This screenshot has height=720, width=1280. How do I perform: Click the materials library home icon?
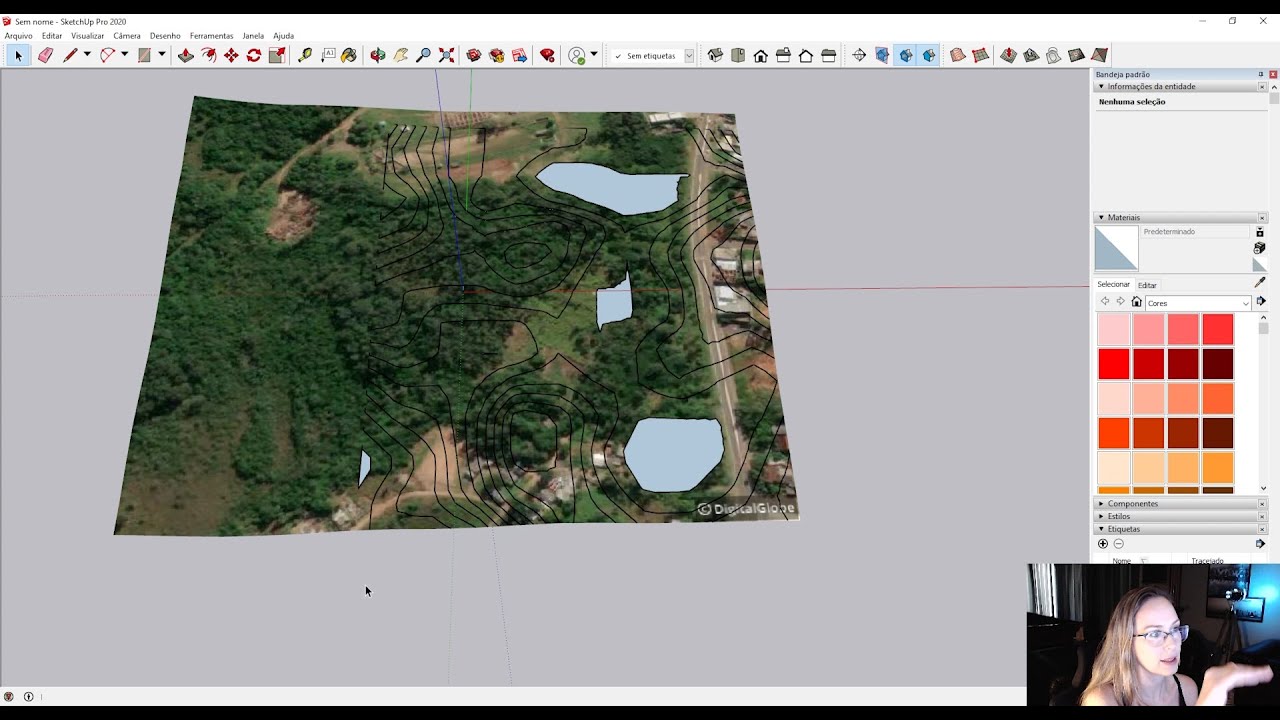click(1136, 302)
